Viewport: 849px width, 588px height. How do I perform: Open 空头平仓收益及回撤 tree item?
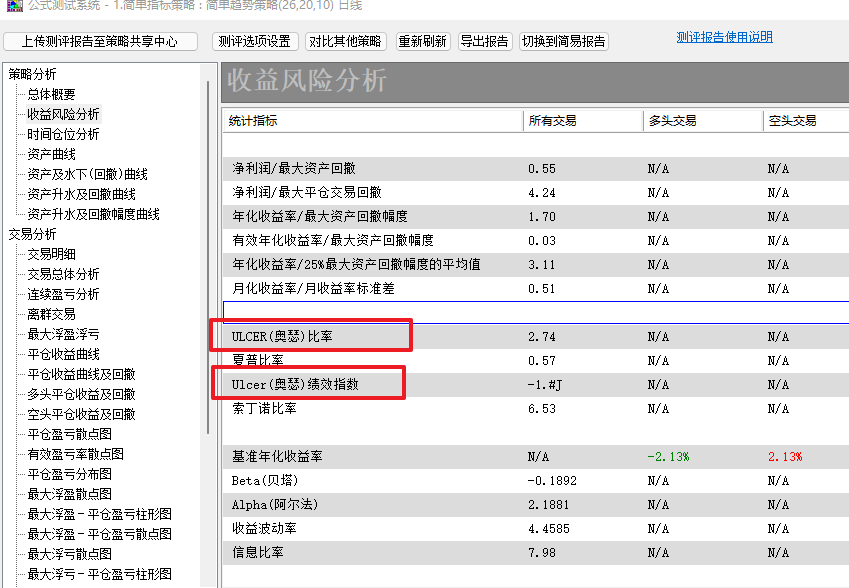click(82, 414)
